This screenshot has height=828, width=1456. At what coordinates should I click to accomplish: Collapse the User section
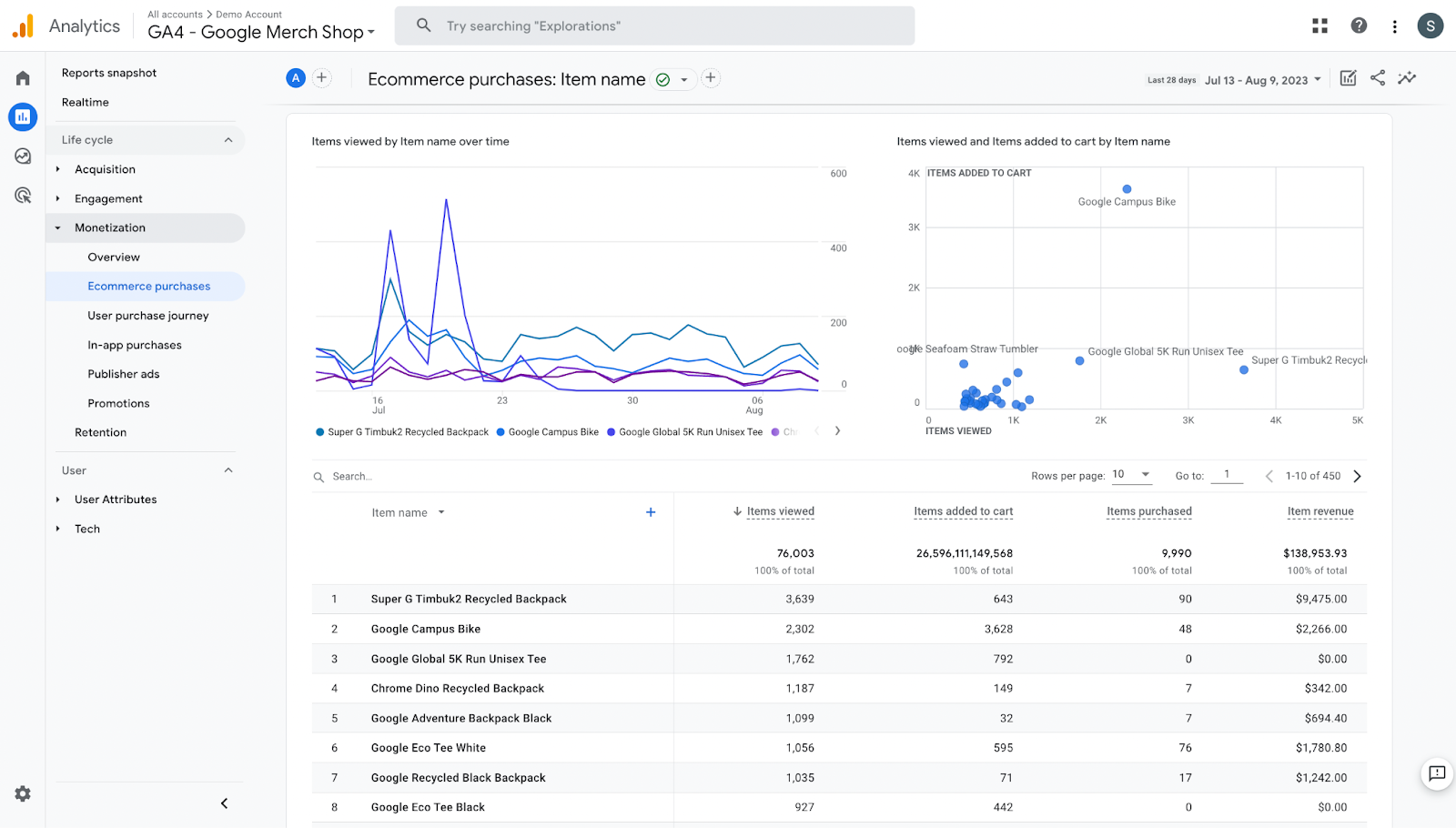coord(228,470)
